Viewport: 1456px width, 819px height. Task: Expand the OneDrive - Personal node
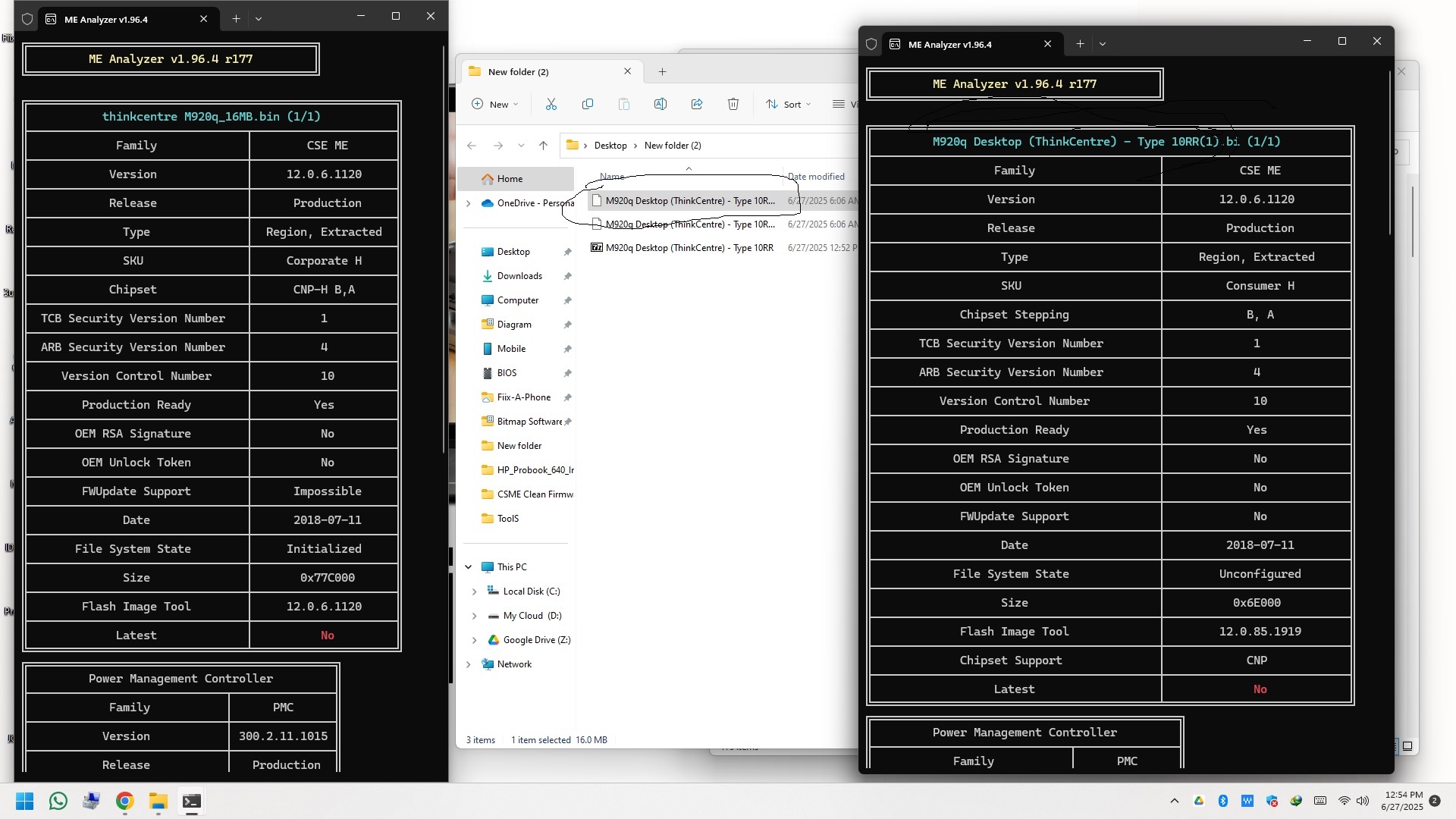pos(469,203)
